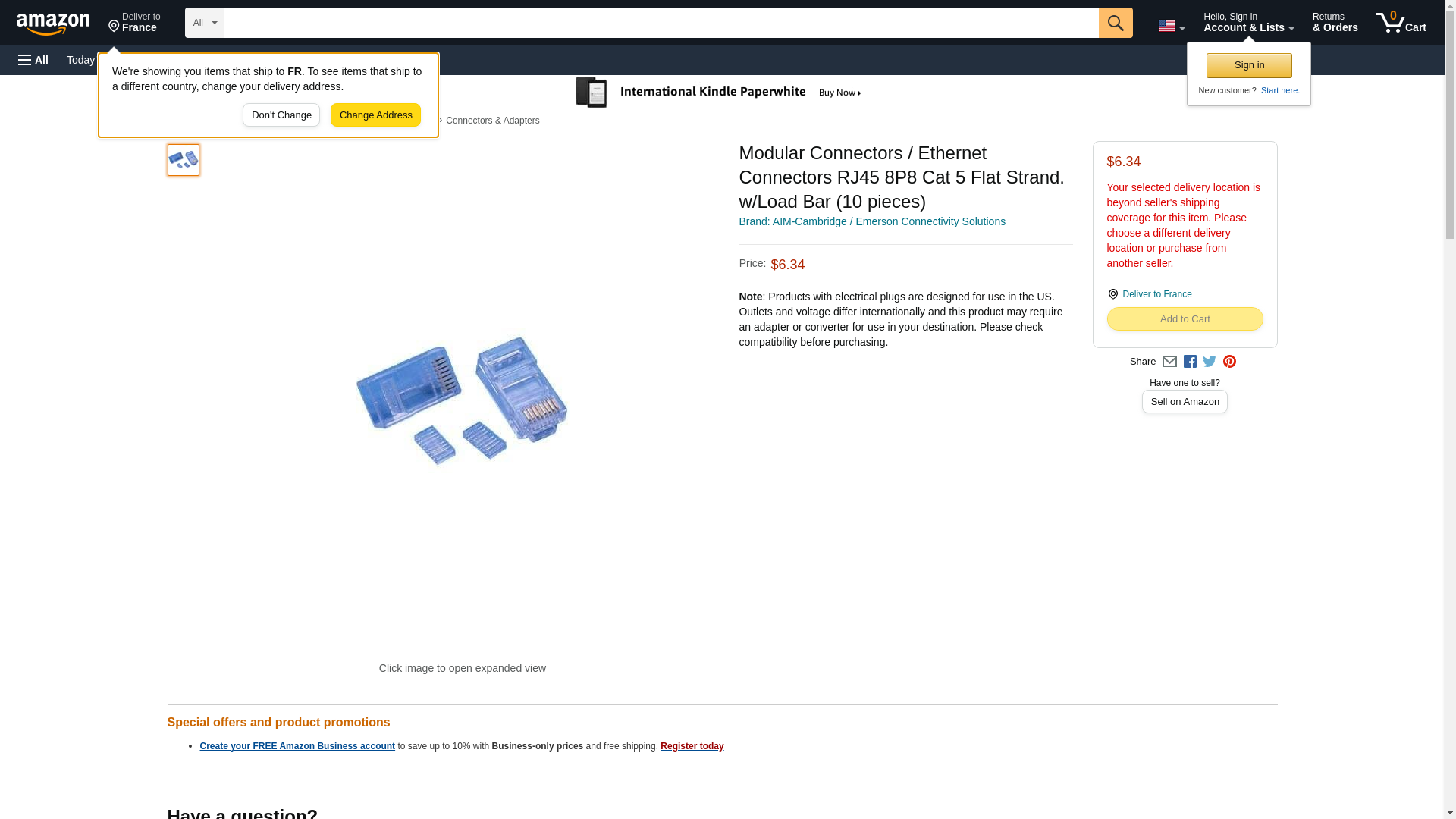Click the Amazon logo
The height and width of the screenshot is (819, 1456).
pyautogui.click(x=53, y=24)
